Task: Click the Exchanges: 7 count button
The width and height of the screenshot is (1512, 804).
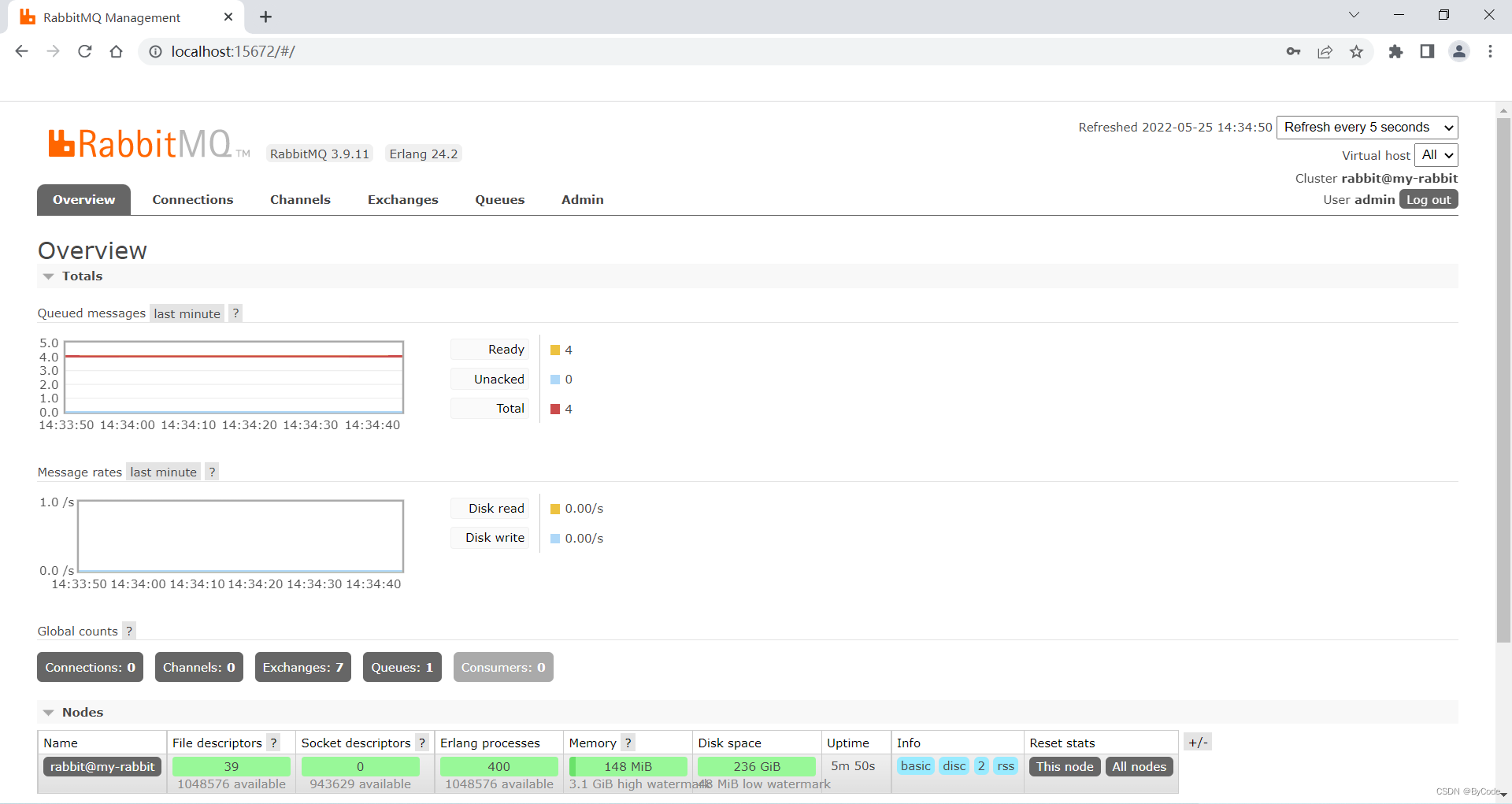Action: click(302, 667)
